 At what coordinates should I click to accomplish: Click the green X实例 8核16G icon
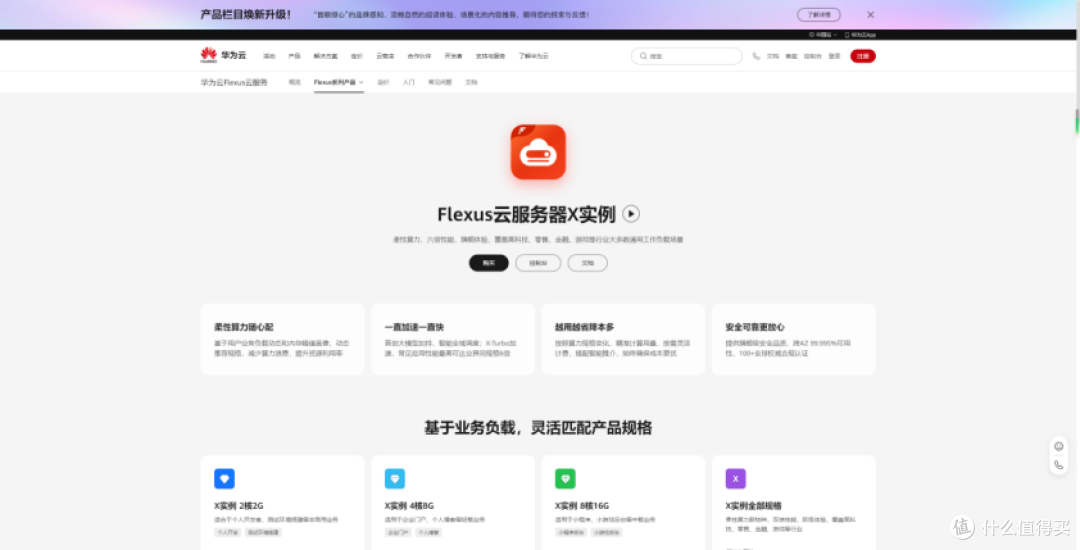click(x=565, y=478)
